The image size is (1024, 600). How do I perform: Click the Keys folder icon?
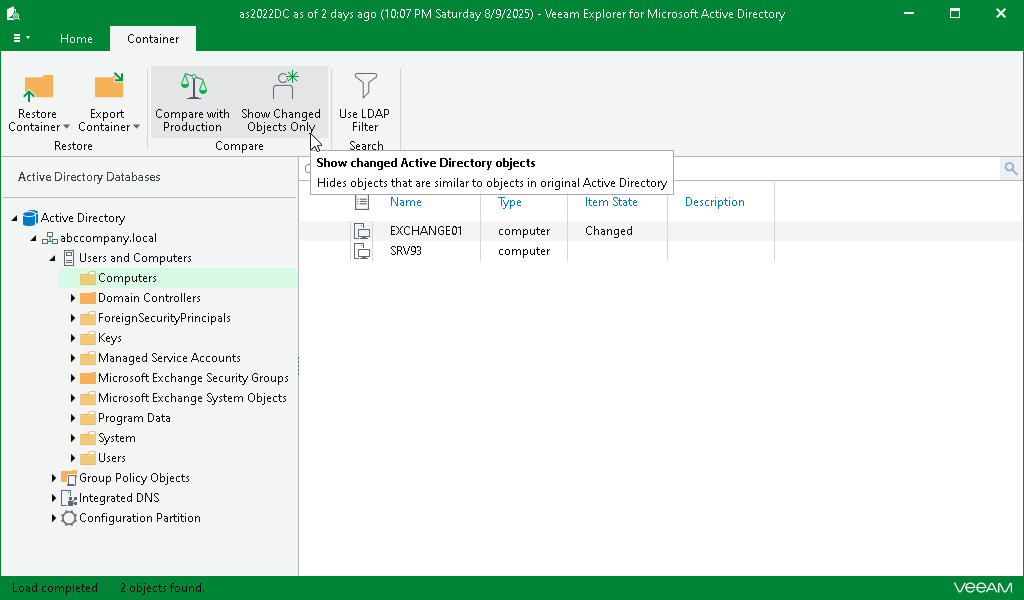click(88, 338)
